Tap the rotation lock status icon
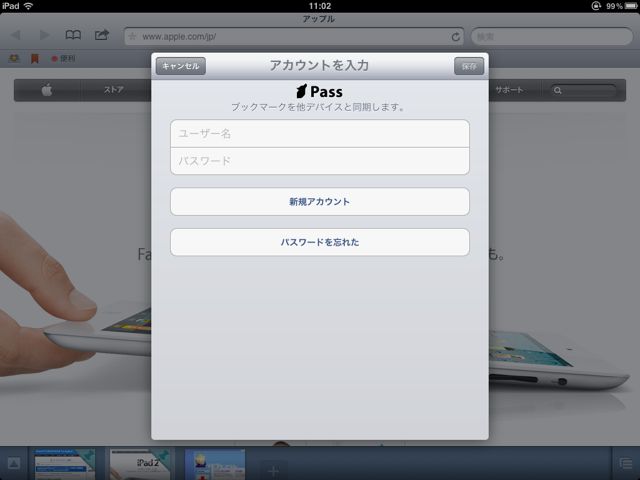Image resolution: width=640 pixels, height=480 pixels. click(x=596, y=6)
